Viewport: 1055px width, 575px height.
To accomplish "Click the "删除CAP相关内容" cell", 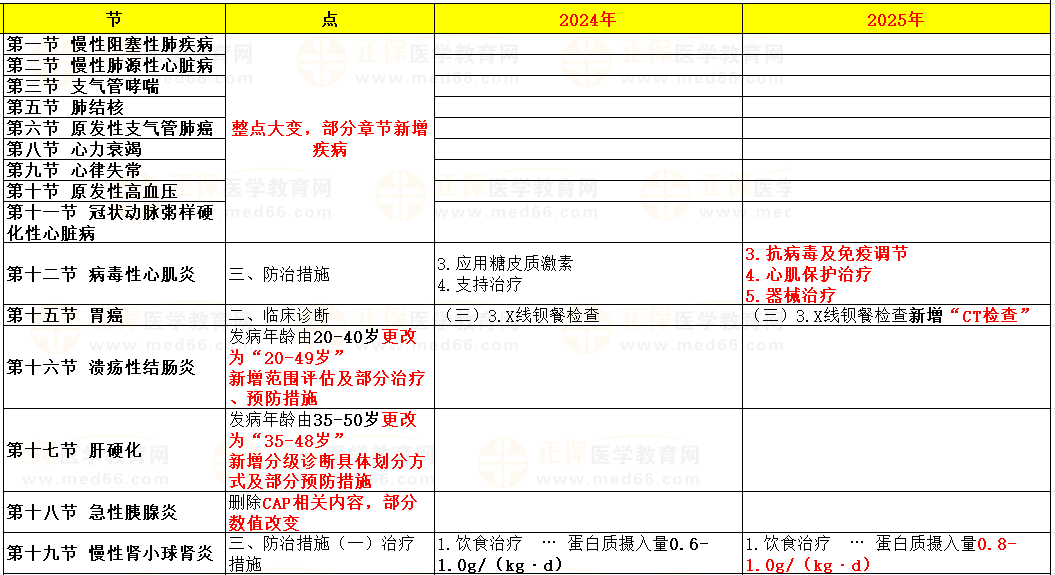I will [x=330, y=513].
